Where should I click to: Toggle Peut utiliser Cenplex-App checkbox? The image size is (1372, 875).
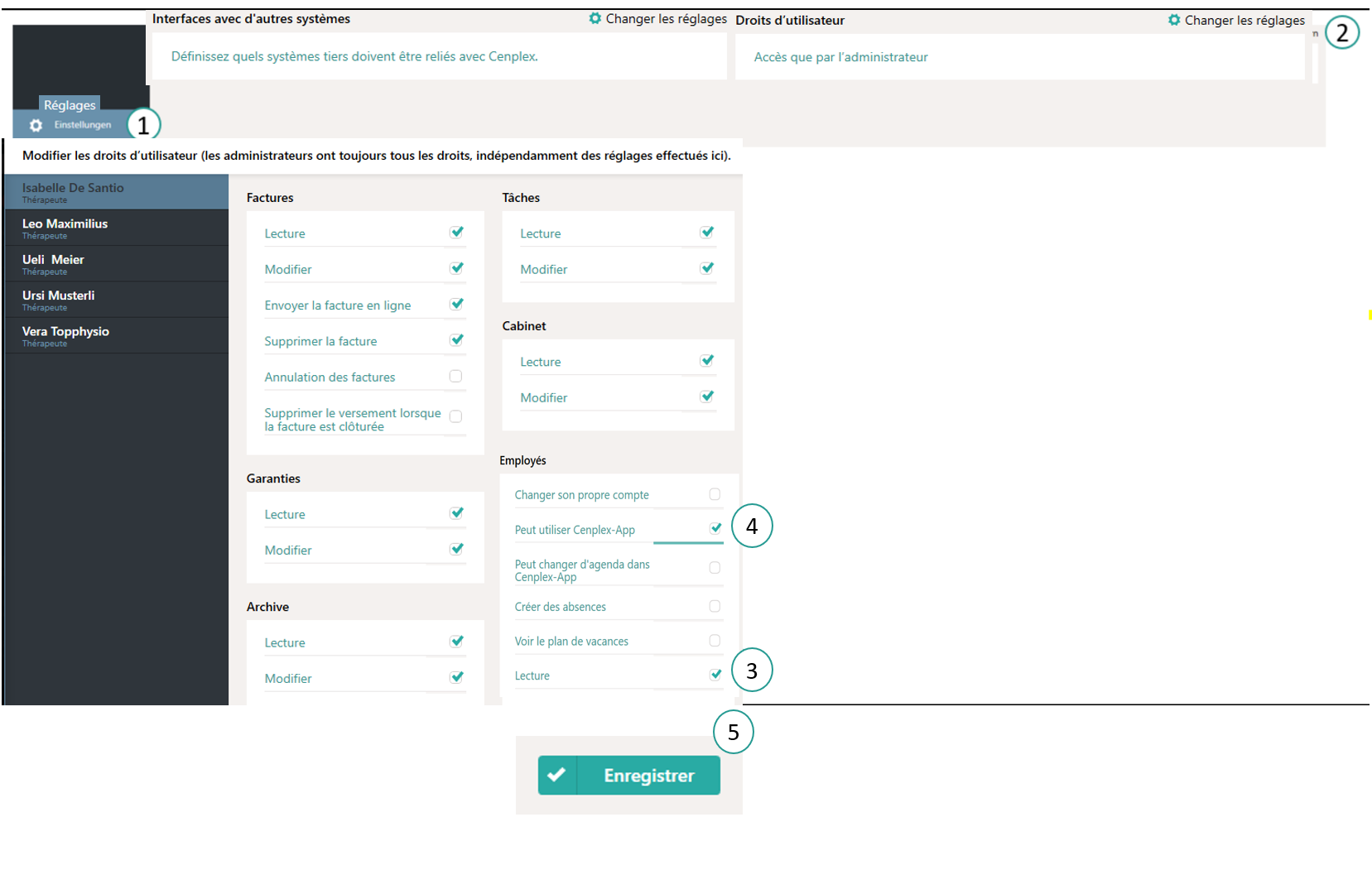pos(715,528)
